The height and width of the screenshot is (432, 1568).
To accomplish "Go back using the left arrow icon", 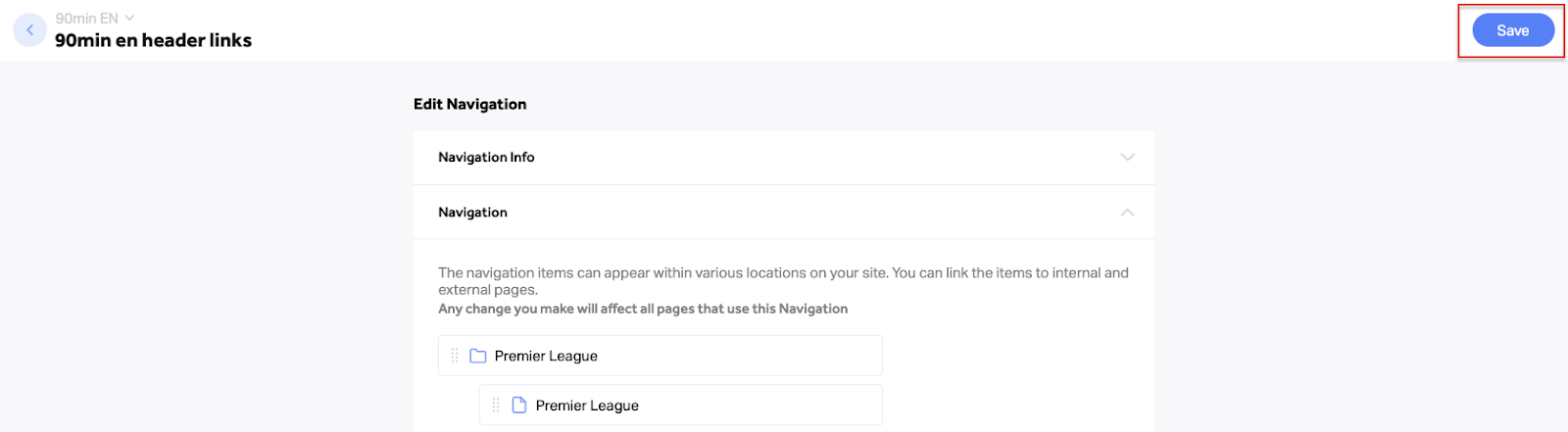I will pos(29,30).
